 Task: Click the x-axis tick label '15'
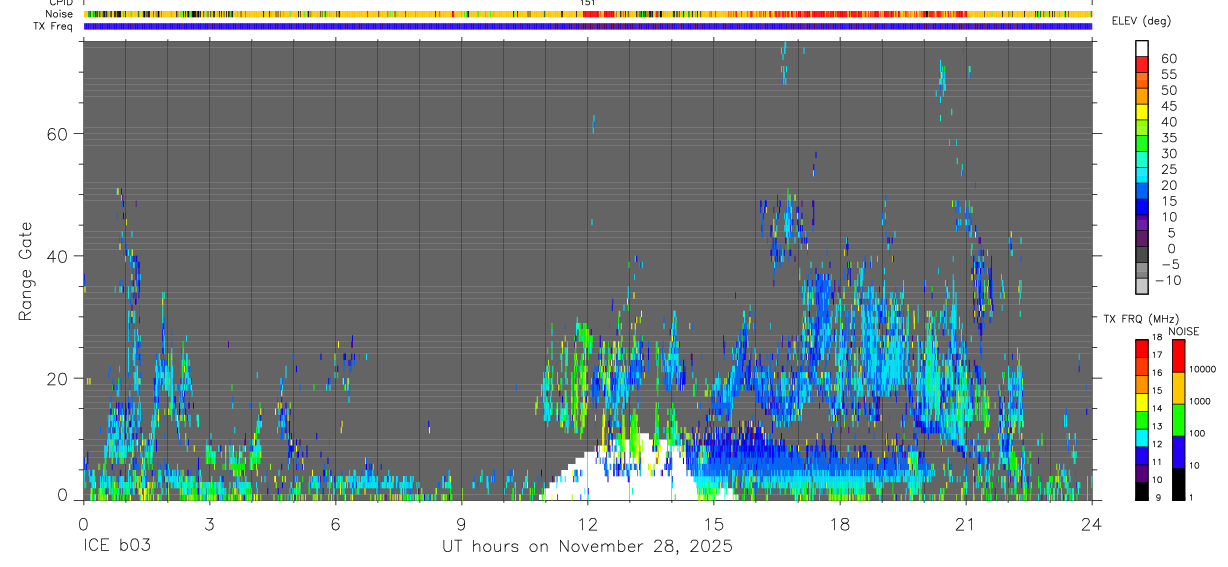pos(714,524)
